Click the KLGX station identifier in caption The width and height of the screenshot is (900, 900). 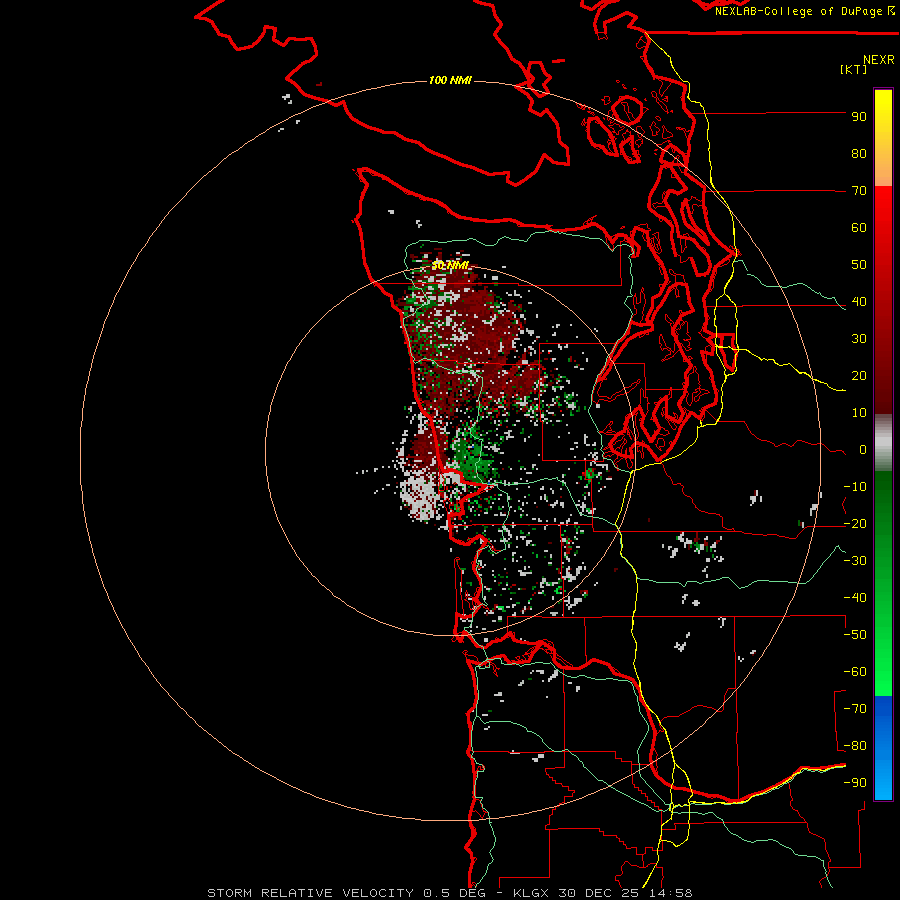(x=533, y=893)
